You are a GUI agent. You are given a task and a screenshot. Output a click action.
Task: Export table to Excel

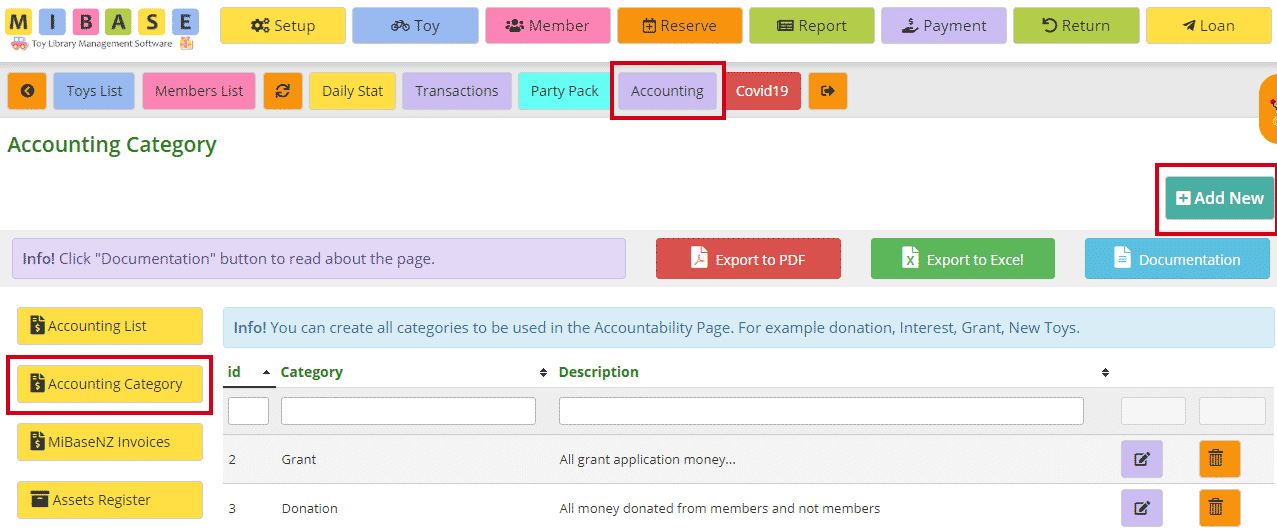963,259
